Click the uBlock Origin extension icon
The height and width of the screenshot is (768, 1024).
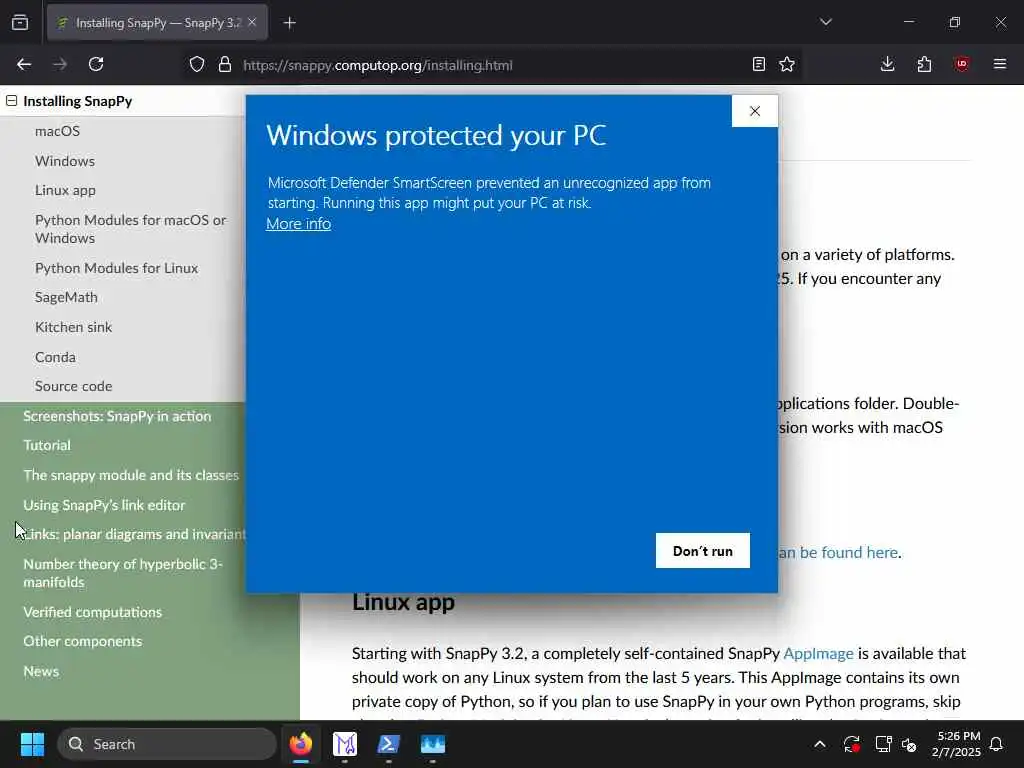pos(961,64)
